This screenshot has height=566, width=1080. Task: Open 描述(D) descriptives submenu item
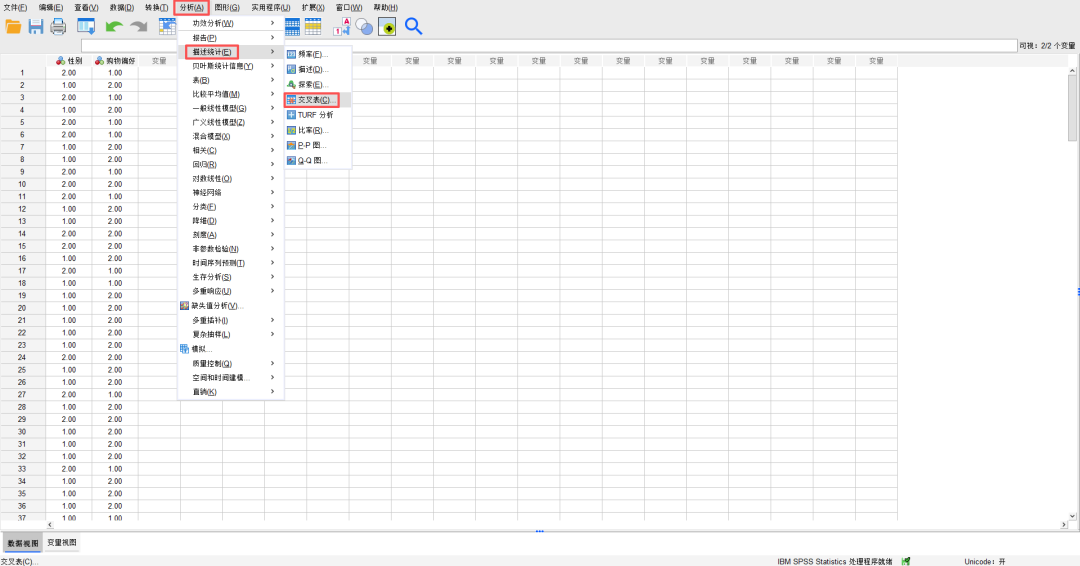tap(318, 69)
